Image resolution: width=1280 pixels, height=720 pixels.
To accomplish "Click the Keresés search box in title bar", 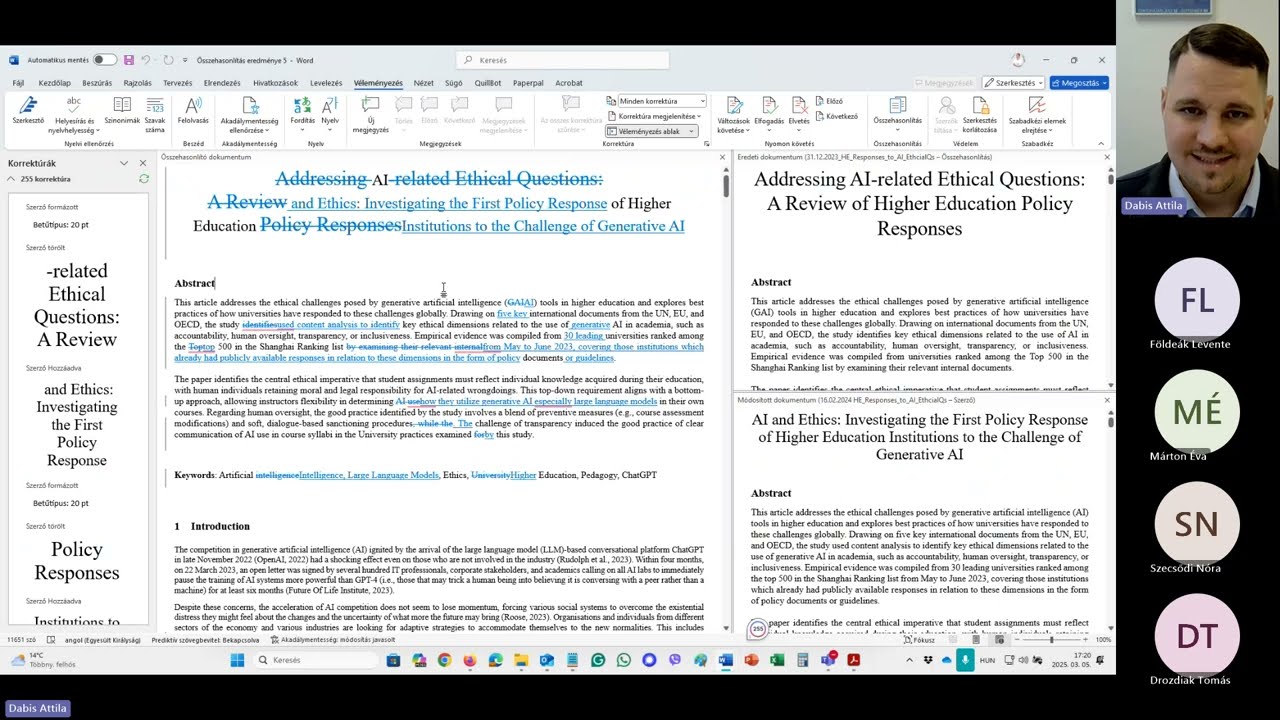I will pos(563,60).
